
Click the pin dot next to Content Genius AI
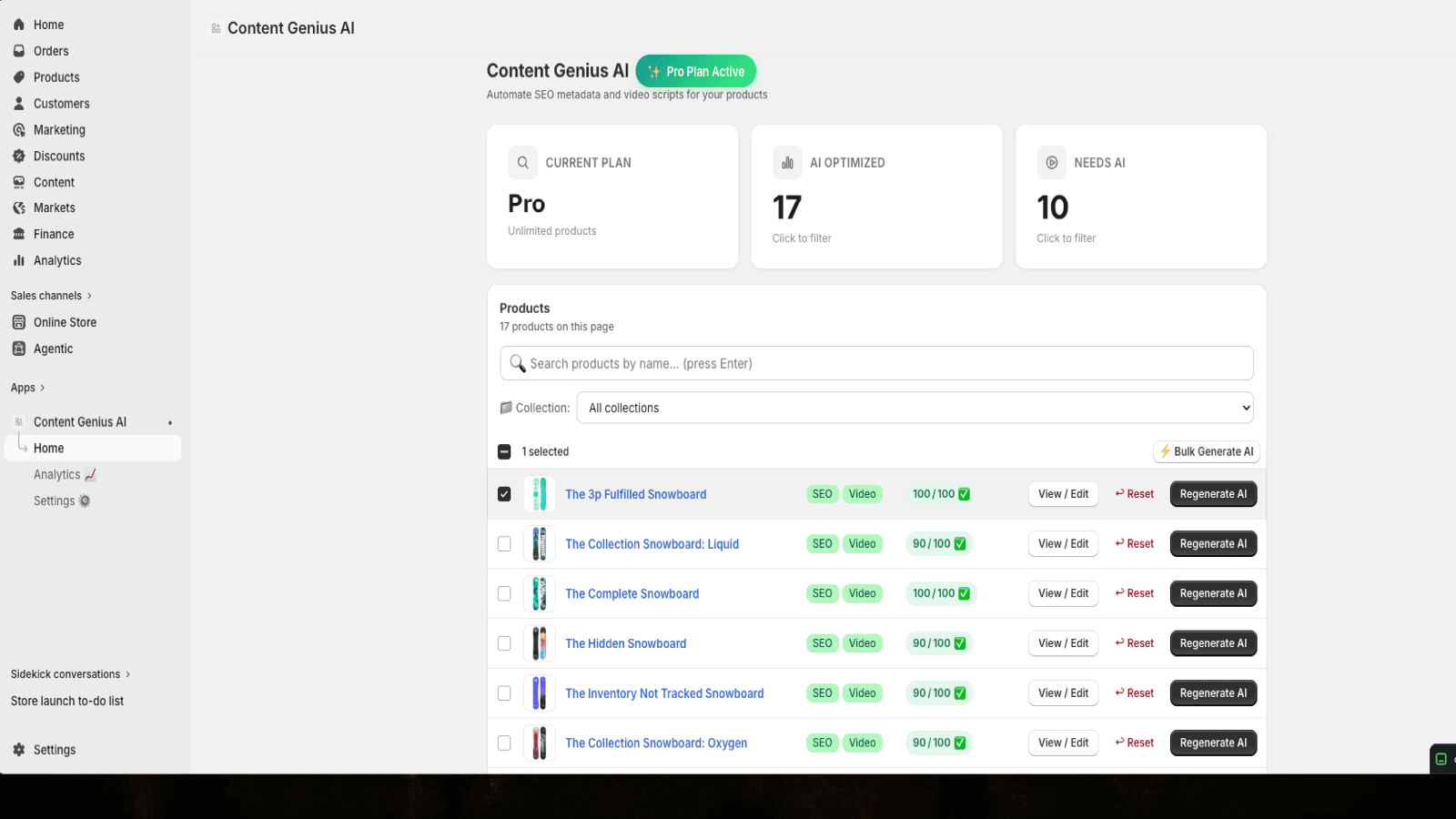(x=170, y=422)
